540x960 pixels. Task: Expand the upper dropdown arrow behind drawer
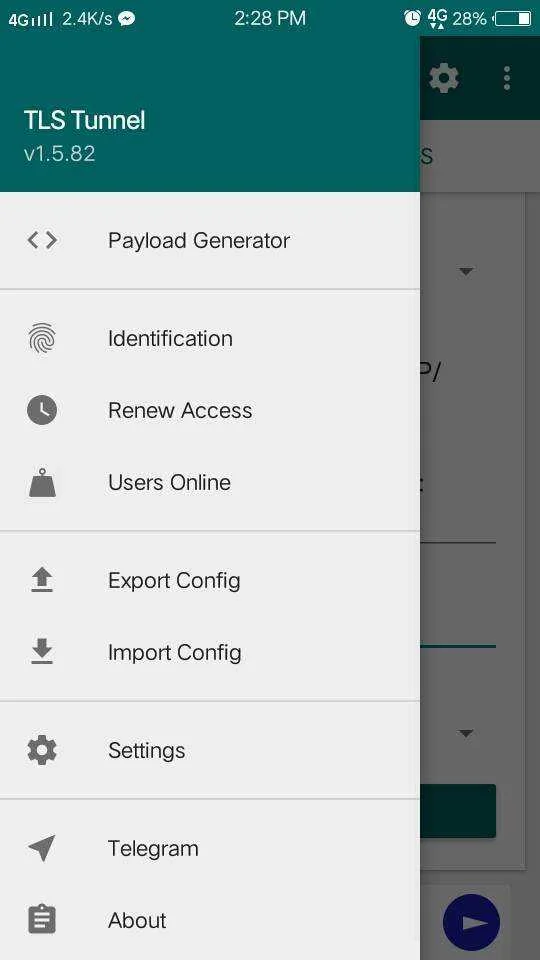click(467, 271)
